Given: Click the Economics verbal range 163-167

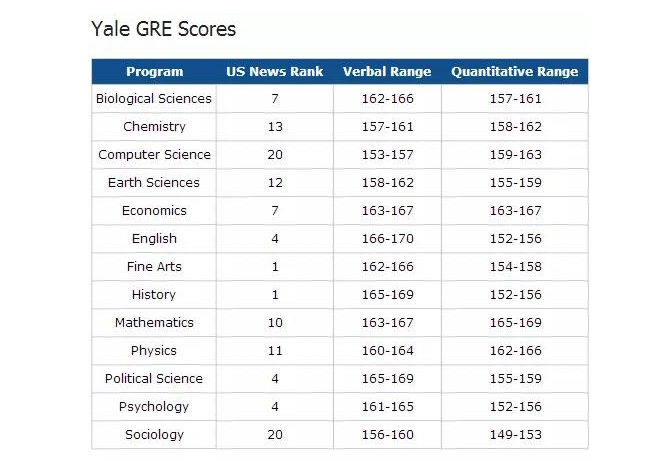Looking at the screenshot, I should click(x=387, y=211).
